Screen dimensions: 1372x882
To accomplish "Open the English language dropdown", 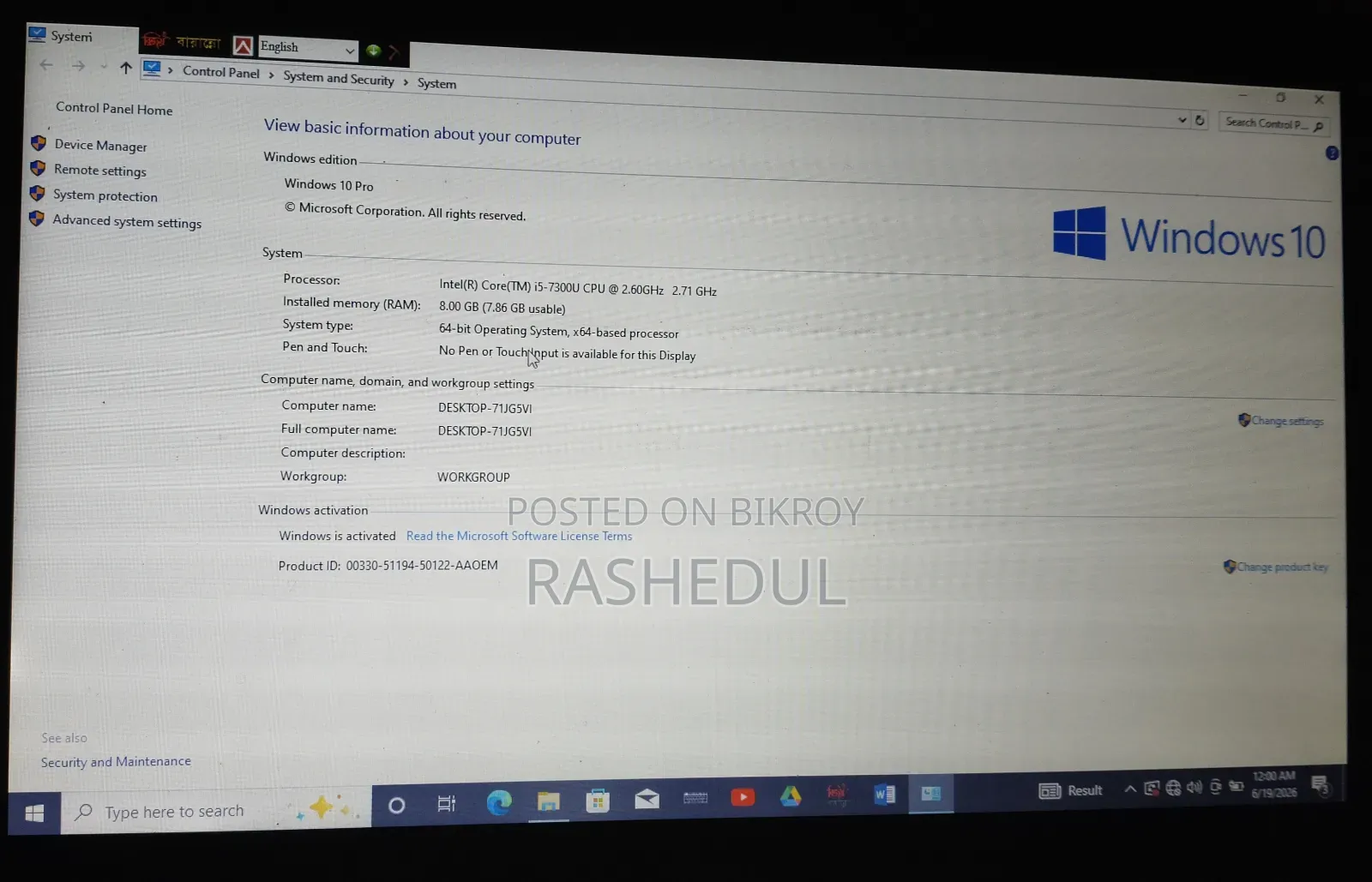I will tap(307, 48).
